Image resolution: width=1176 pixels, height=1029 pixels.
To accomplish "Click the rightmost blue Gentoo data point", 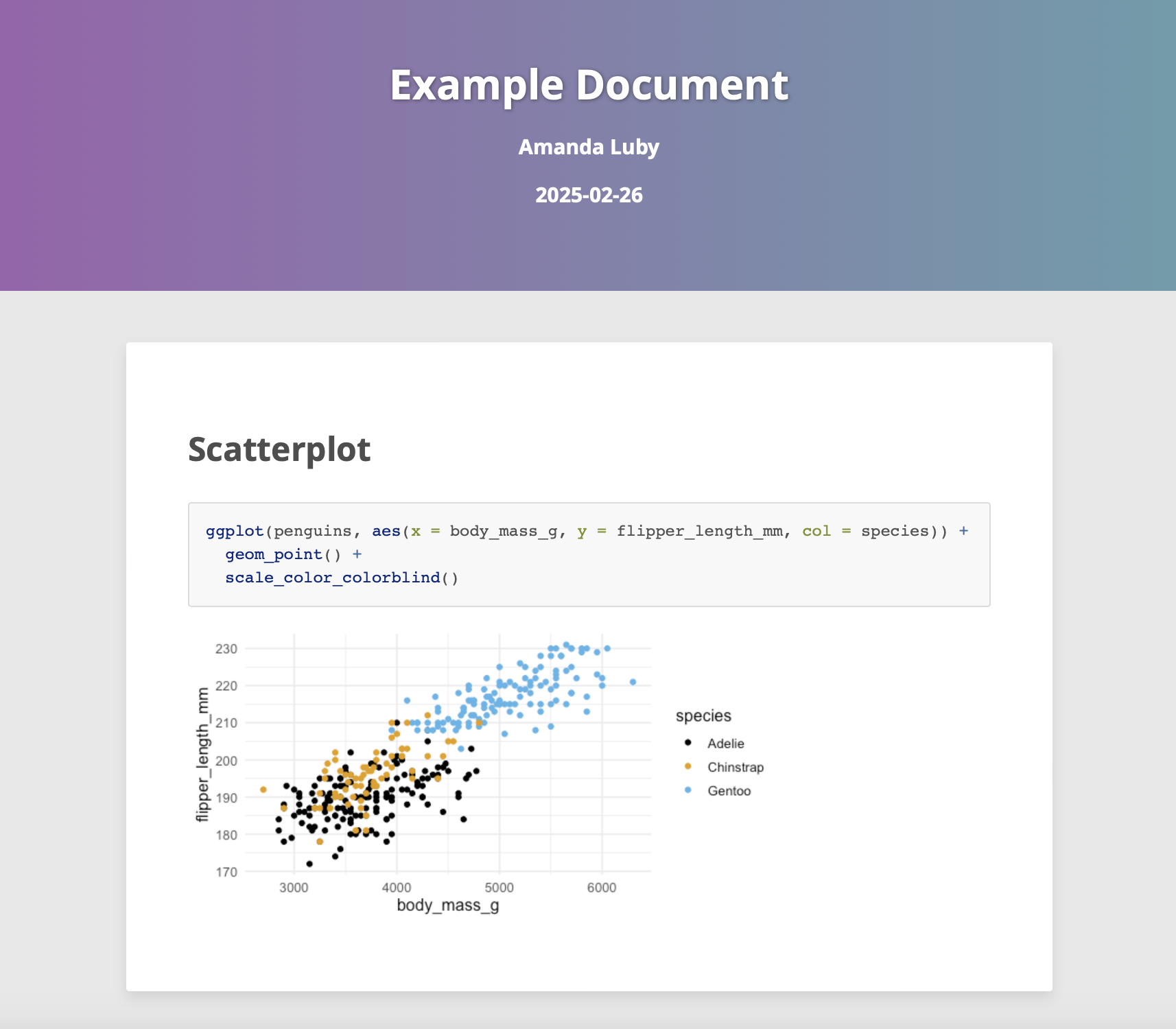I will tap(633, 682).
